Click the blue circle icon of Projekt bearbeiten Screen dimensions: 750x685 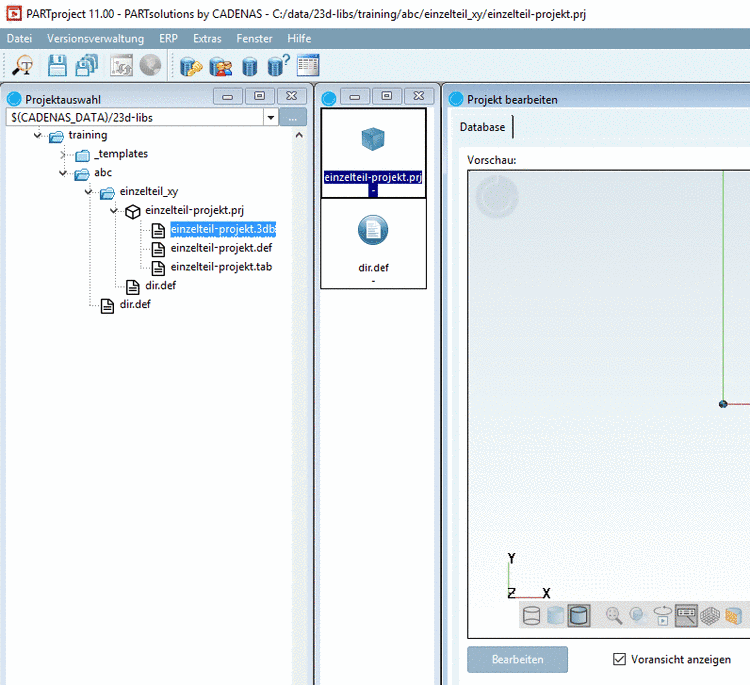[x=456, y=99]
